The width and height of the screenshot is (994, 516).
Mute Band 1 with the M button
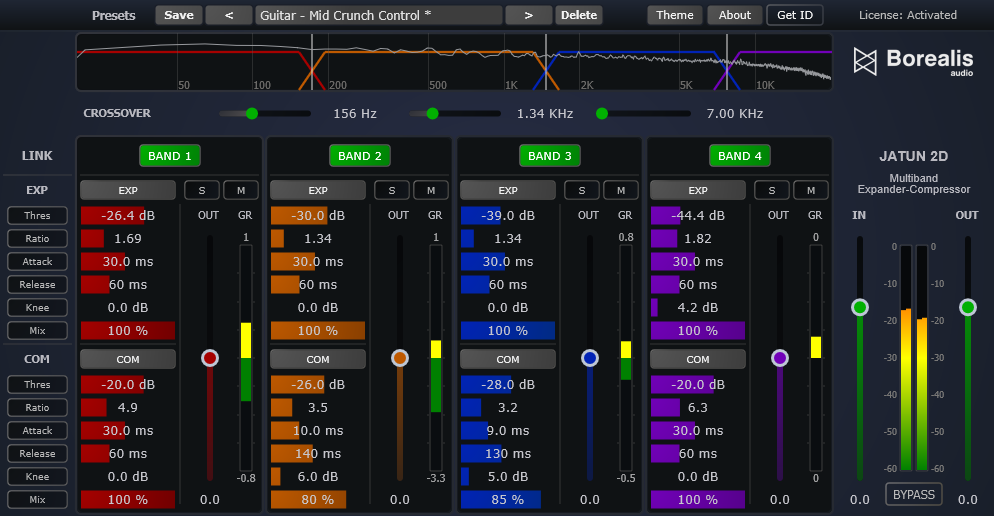[241, 190]
